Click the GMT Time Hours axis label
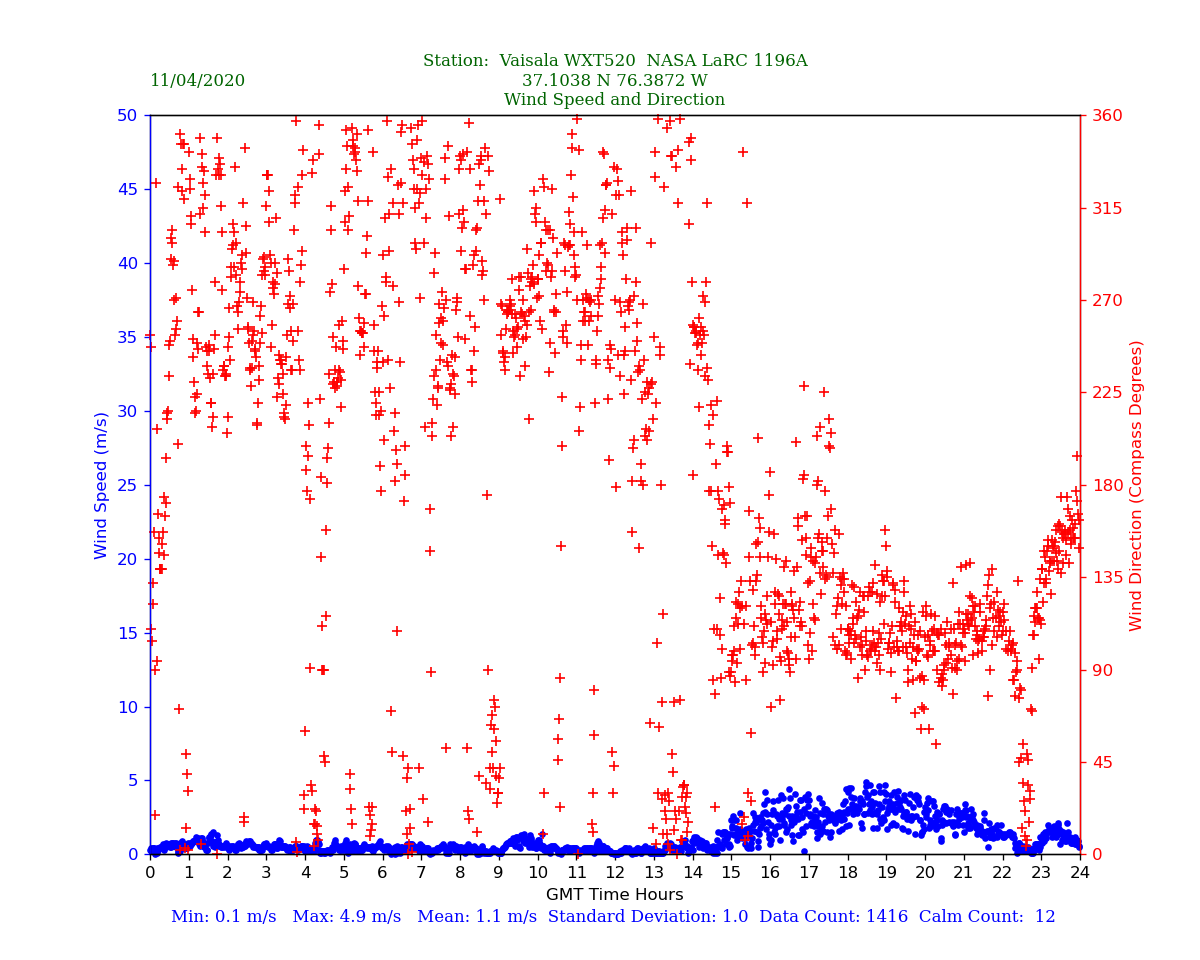1200x960 pixels. 614,895
